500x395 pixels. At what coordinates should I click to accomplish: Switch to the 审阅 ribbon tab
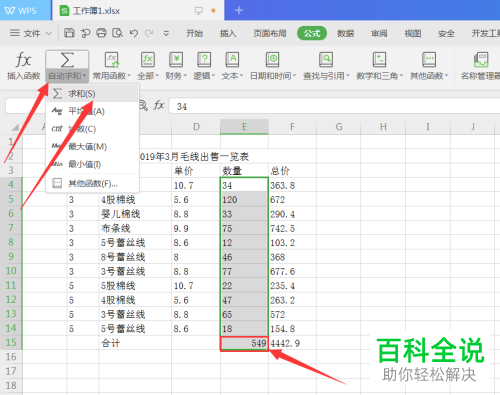tap(379, 33)
